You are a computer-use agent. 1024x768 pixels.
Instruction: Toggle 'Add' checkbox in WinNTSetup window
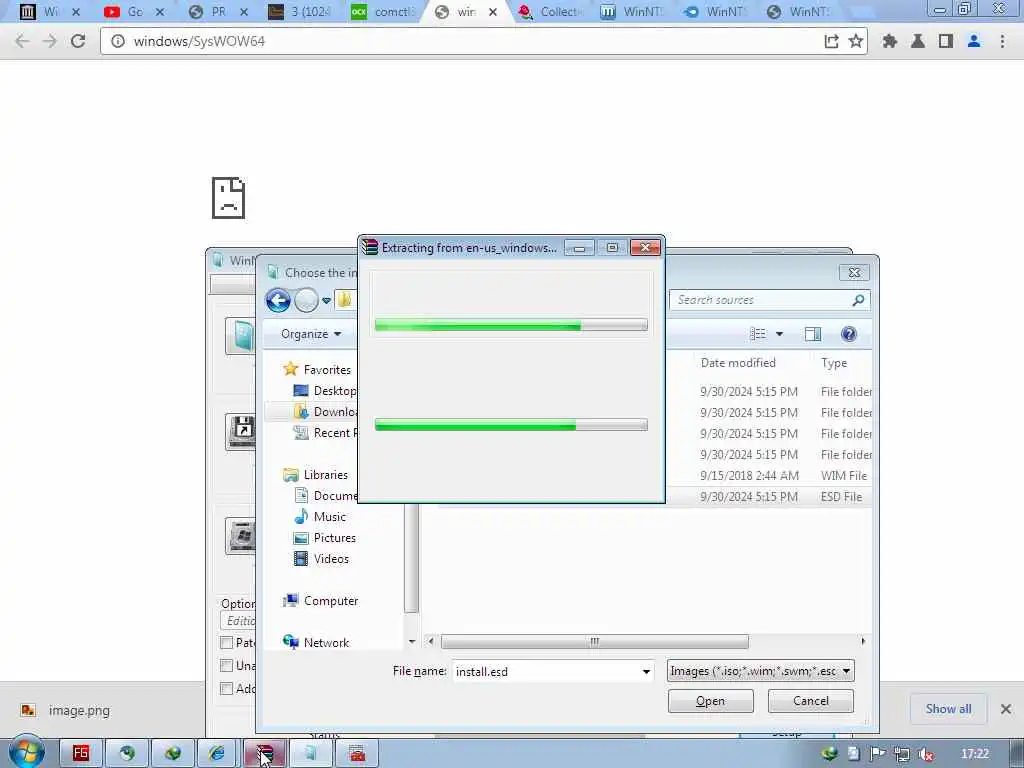point(227,688)
